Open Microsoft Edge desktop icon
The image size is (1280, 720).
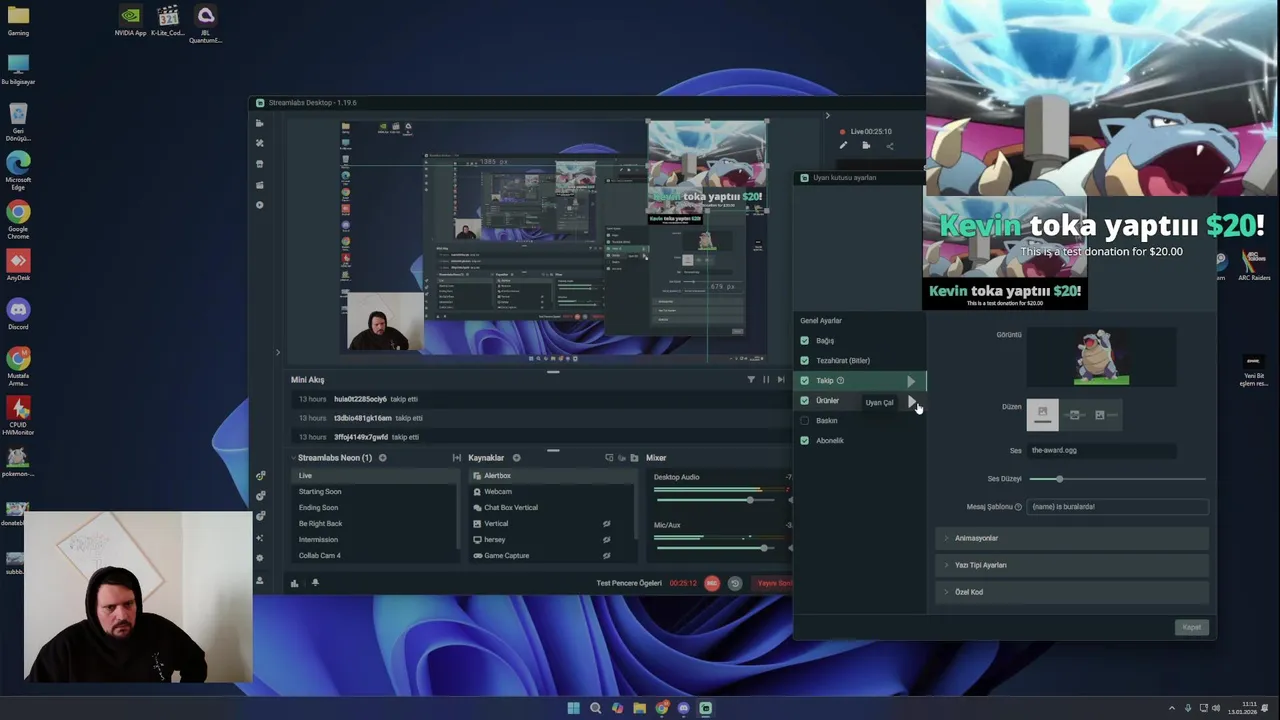pyautogui.click(x=18, y=170)
